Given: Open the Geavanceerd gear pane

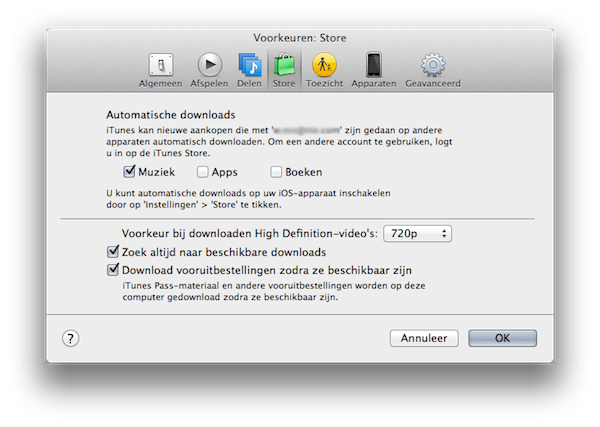Looking at the screenshot, I should (433, 70).
